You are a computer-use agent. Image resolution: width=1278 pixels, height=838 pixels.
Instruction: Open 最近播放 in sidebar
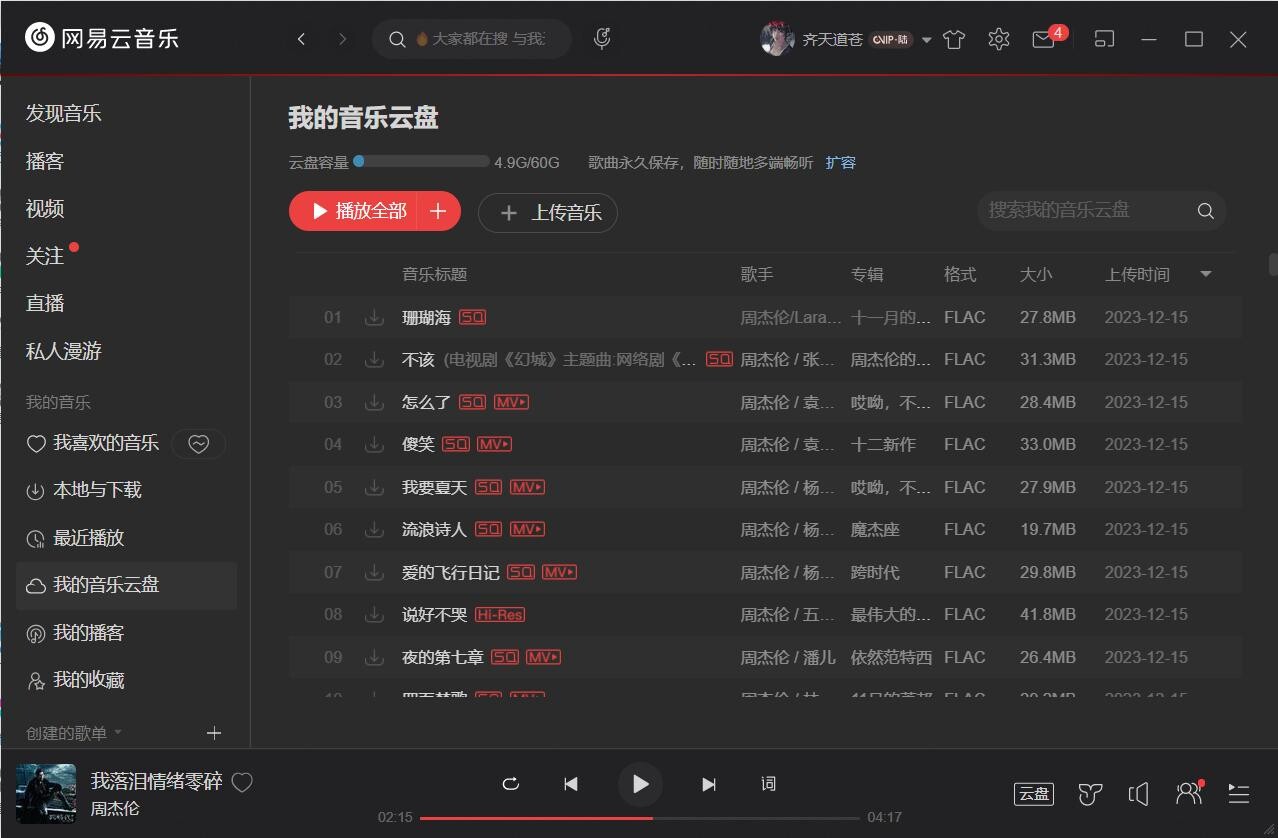click(88, 537)
